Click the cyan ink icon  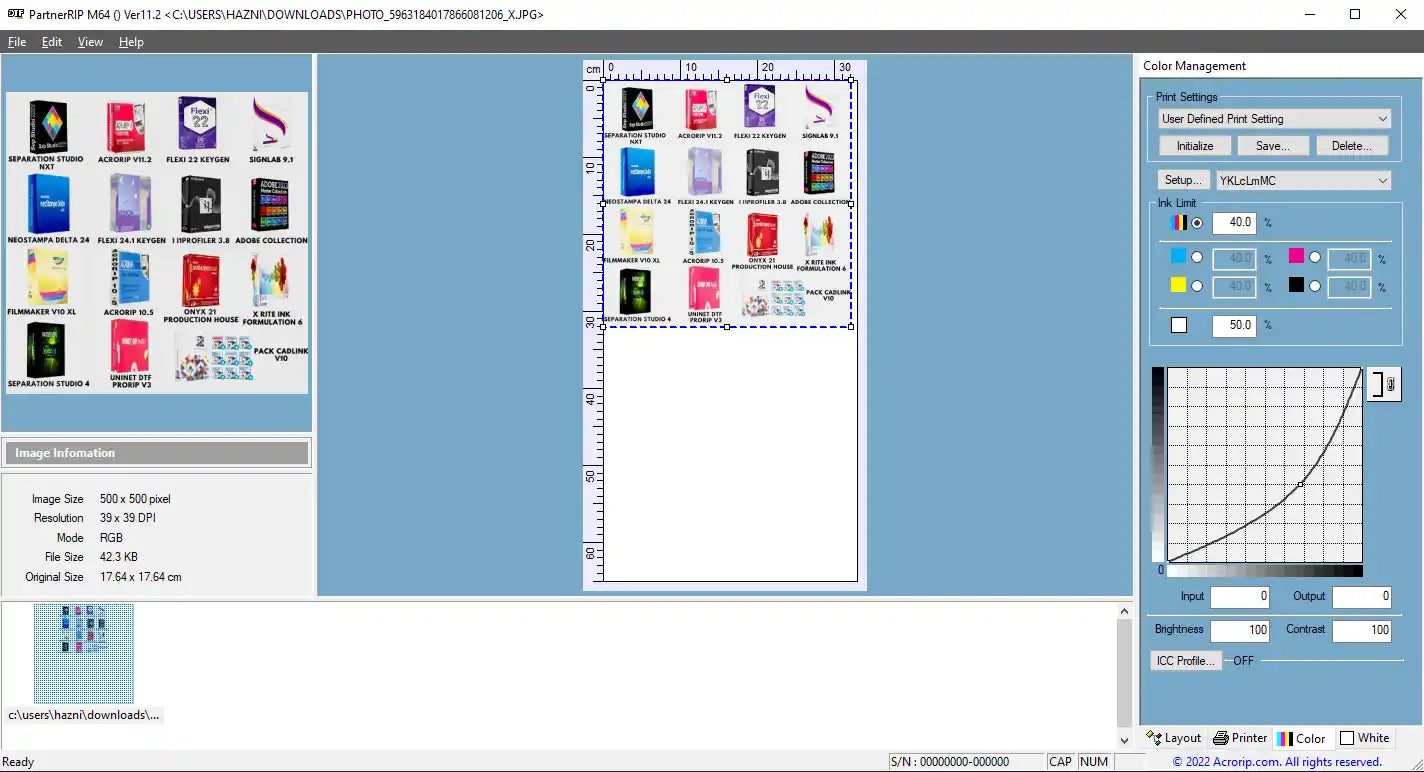tap(1177, 258)
